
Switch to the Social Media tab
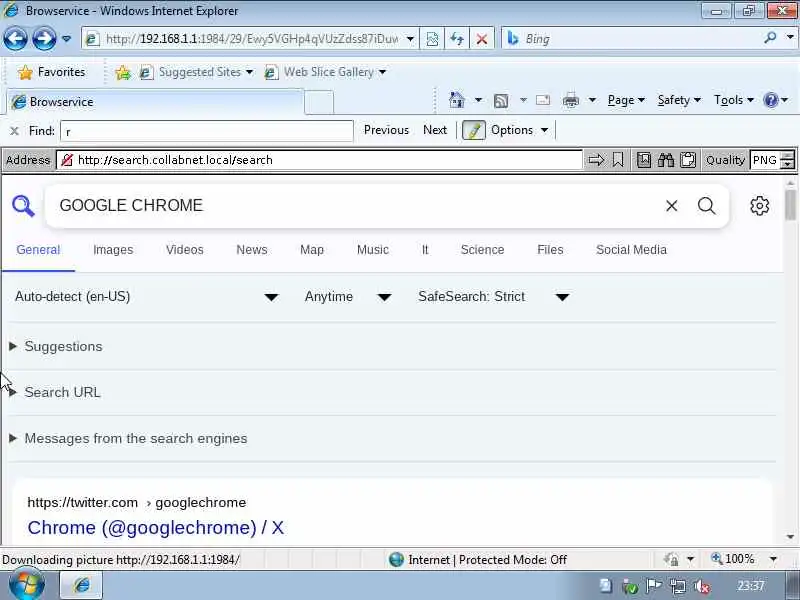631,250
